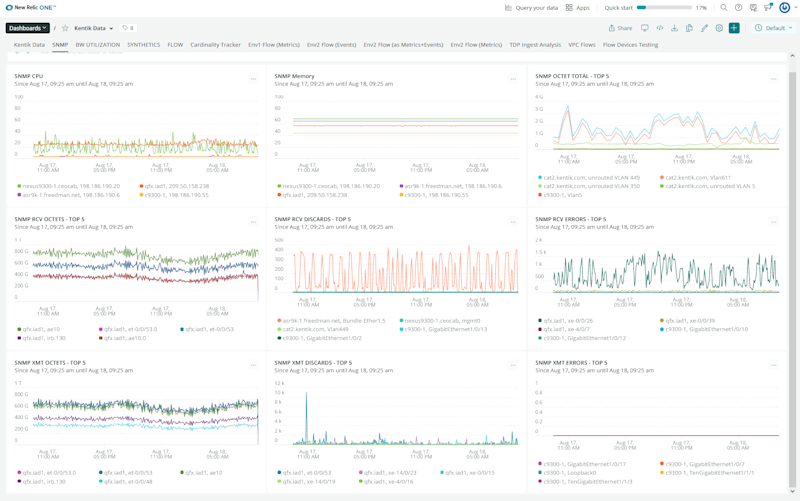800x501 pixels.
Task: Open the VPC Flows tab
Action: pyautogui.click(x=582, y=45)
